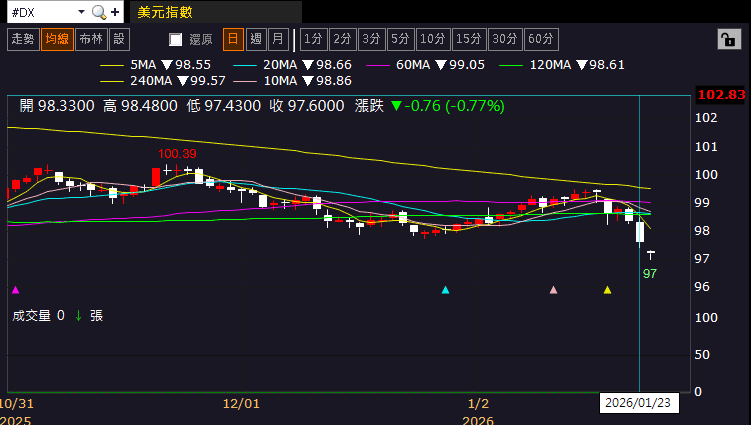Choose the 10分 interval
751x425 pixels.
point(433,39)
